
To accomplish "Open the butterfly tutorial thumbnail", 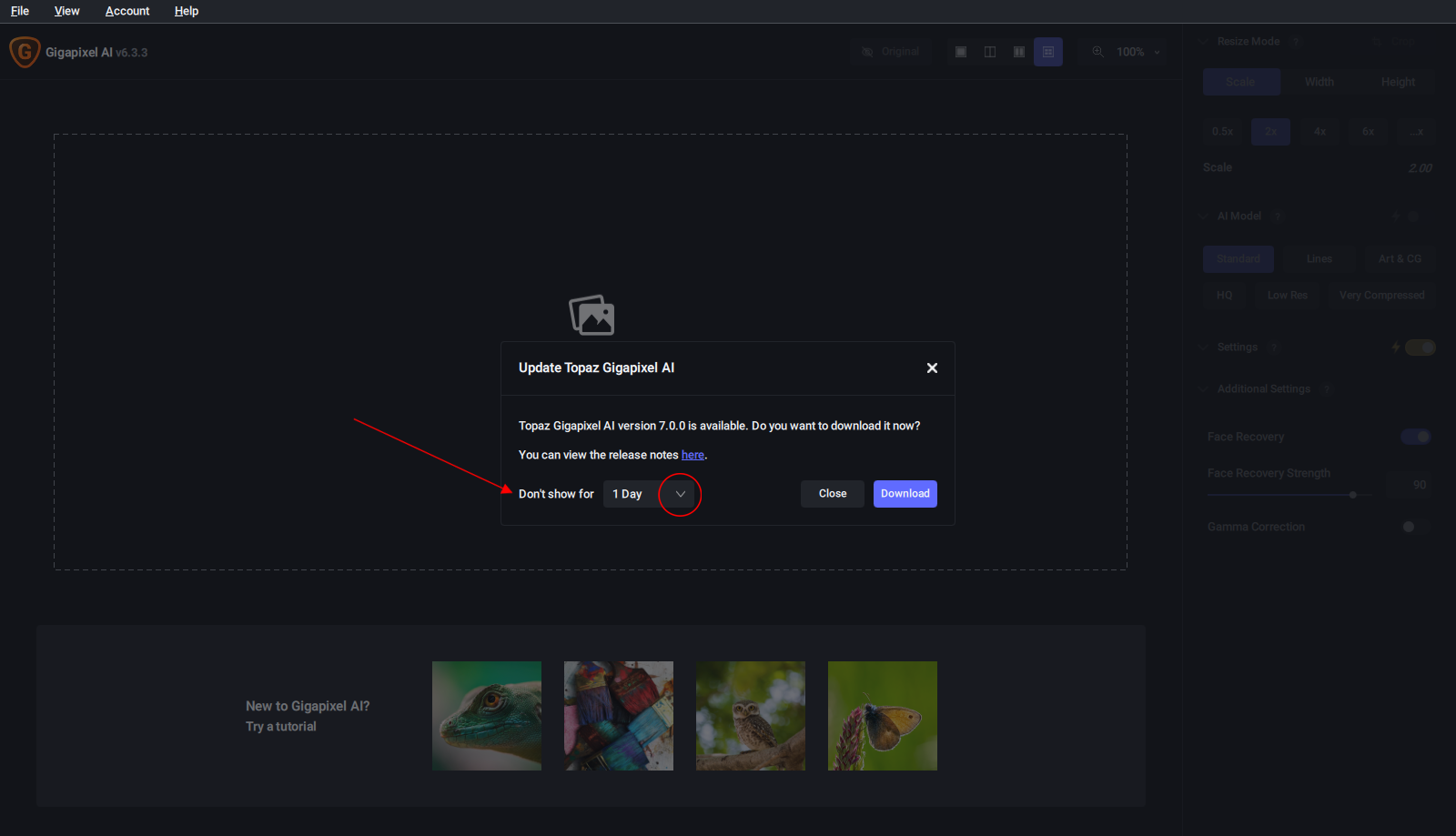I will [883, 716].
